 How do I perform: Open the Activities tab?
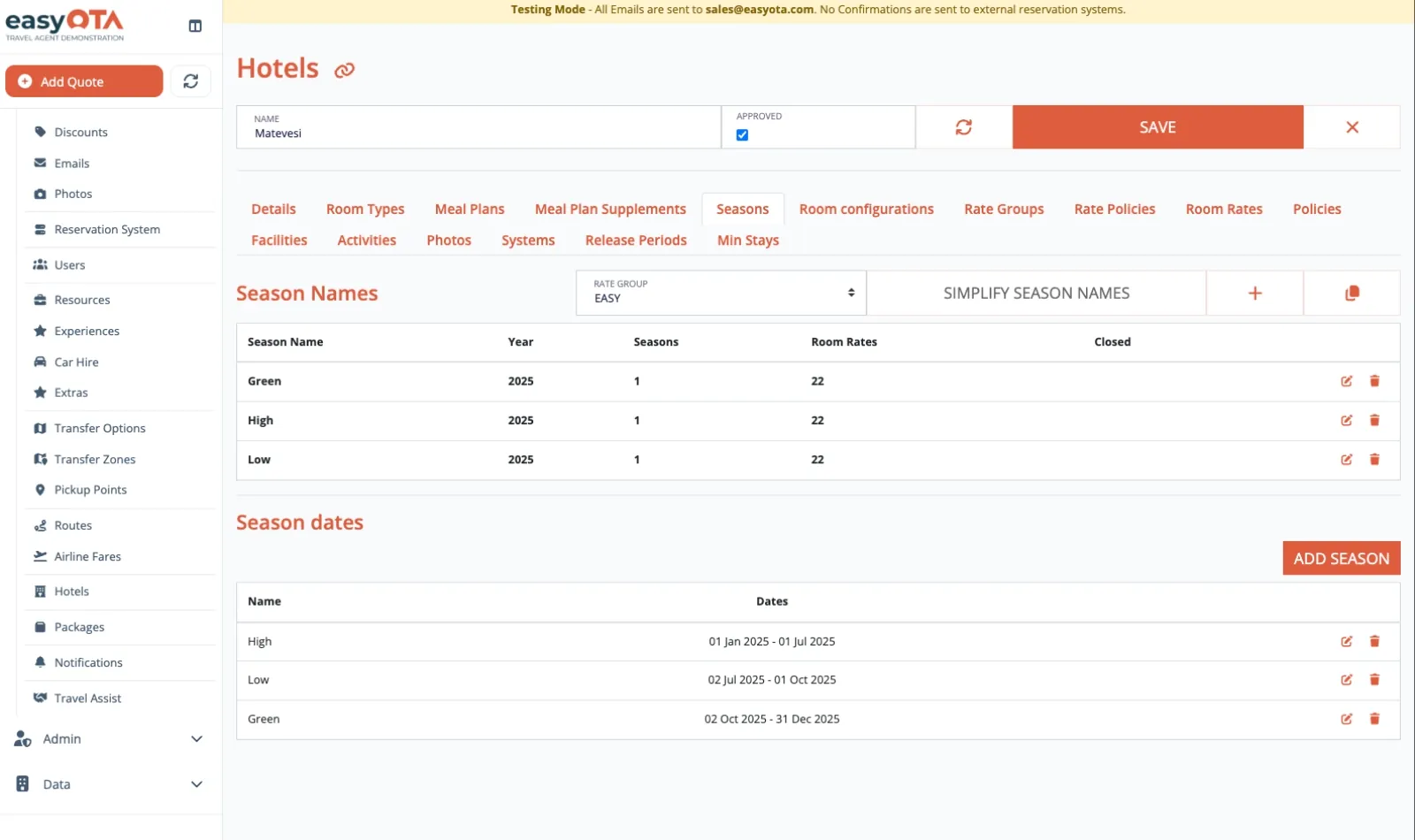coord(367,240)
